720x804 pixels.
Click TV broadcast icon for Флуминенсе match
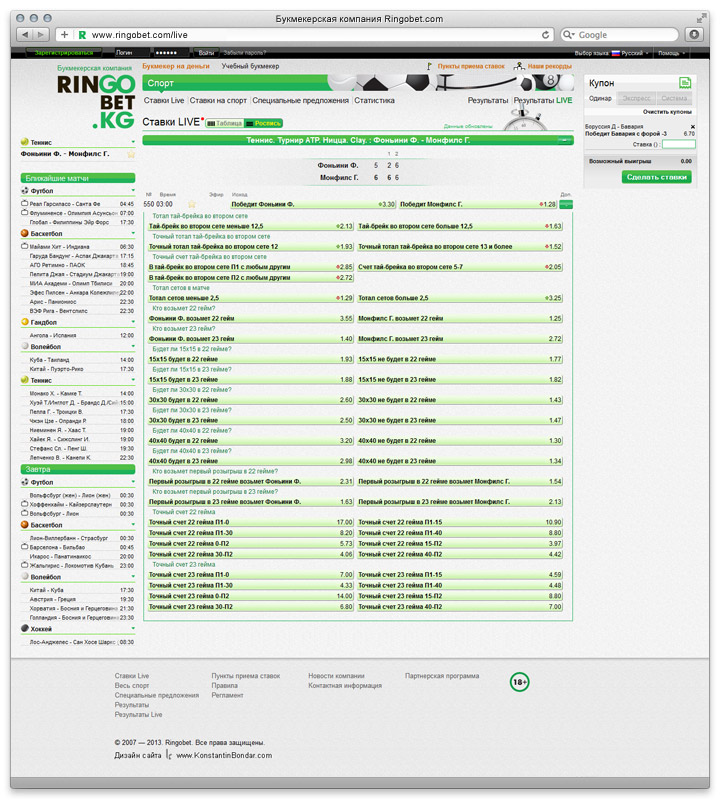click(24, 212)
